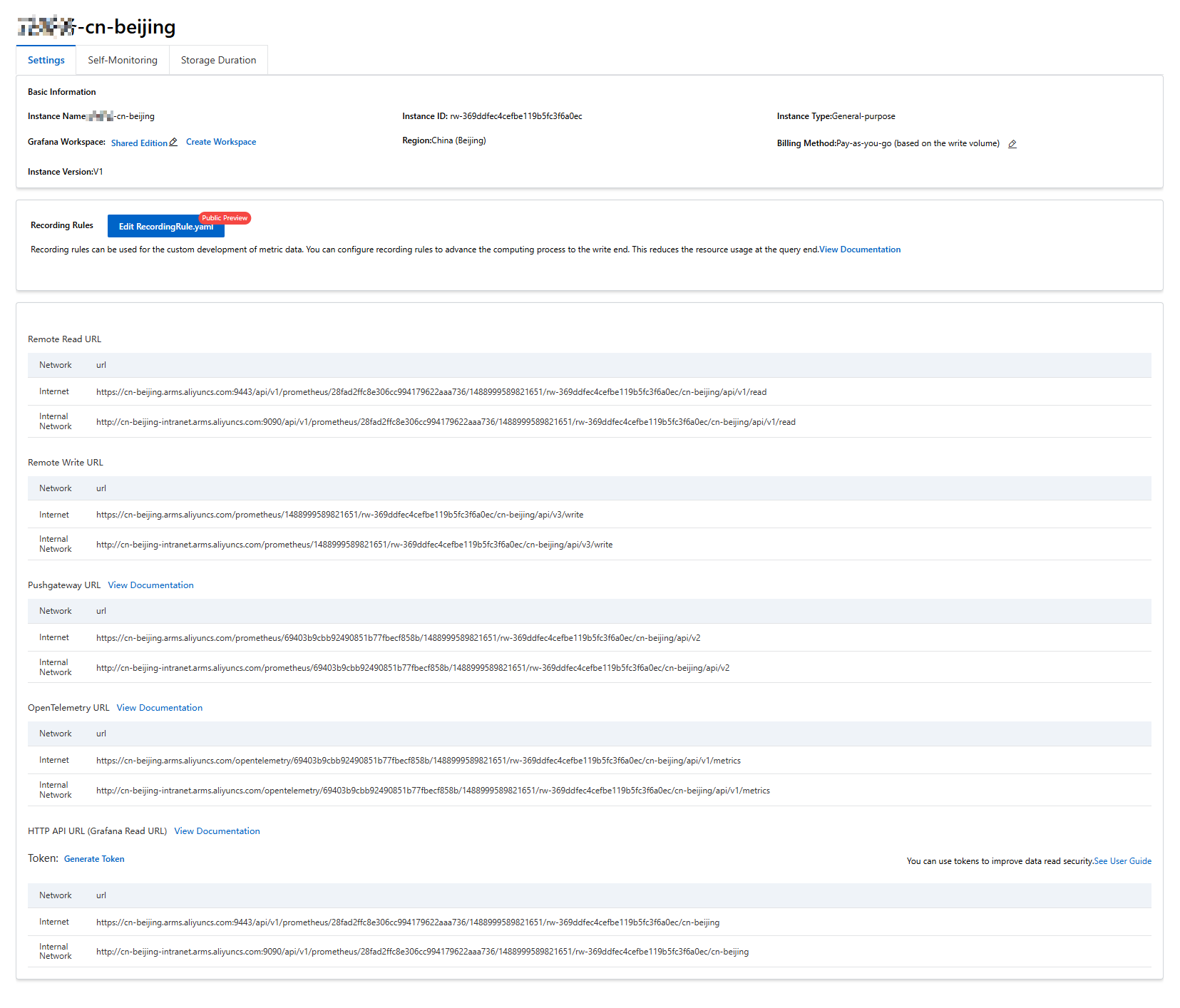
Task: Select the Remote Read Internet URL
Action: [x=431, y=392]
